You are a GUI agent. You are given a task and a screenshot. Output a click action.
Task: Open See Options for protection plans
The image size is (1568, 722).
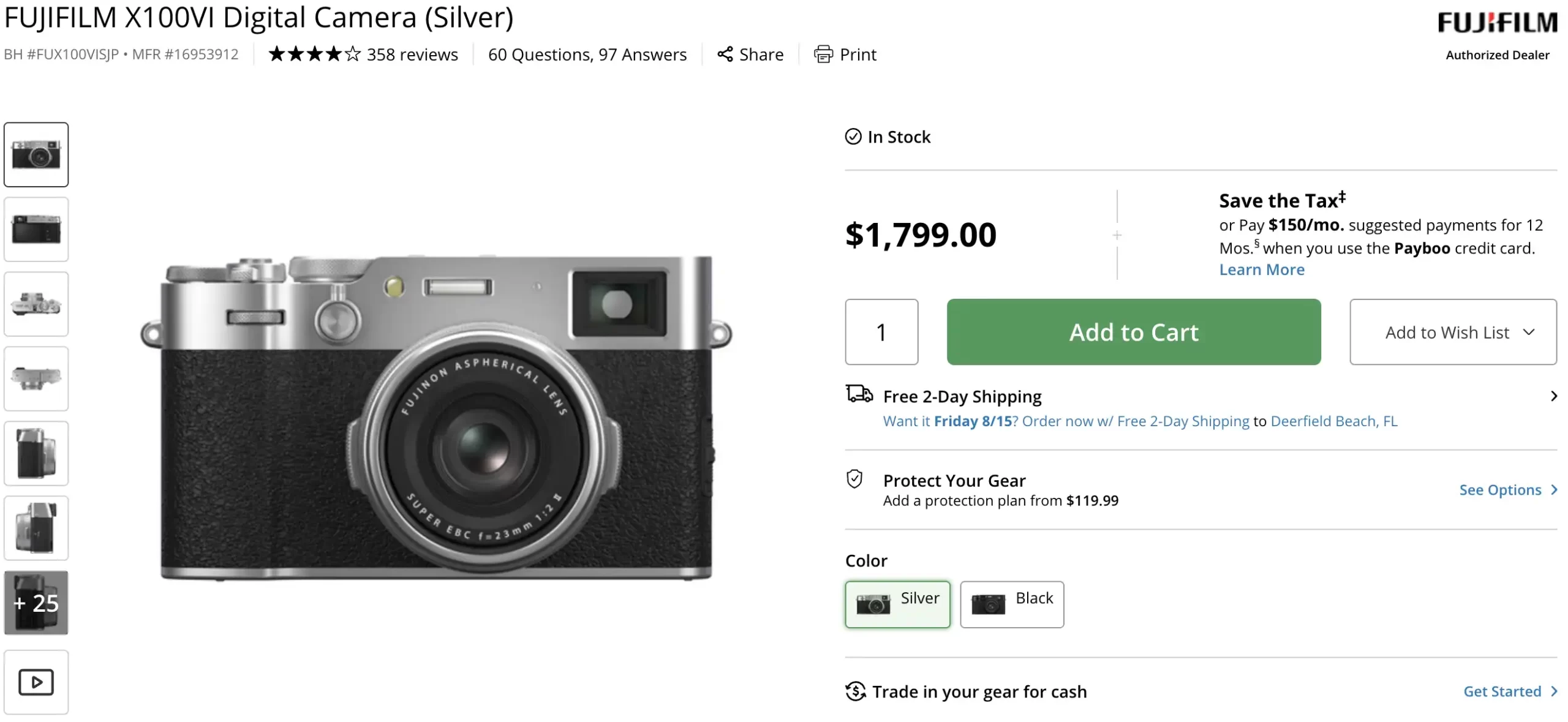coord(1500,489)
